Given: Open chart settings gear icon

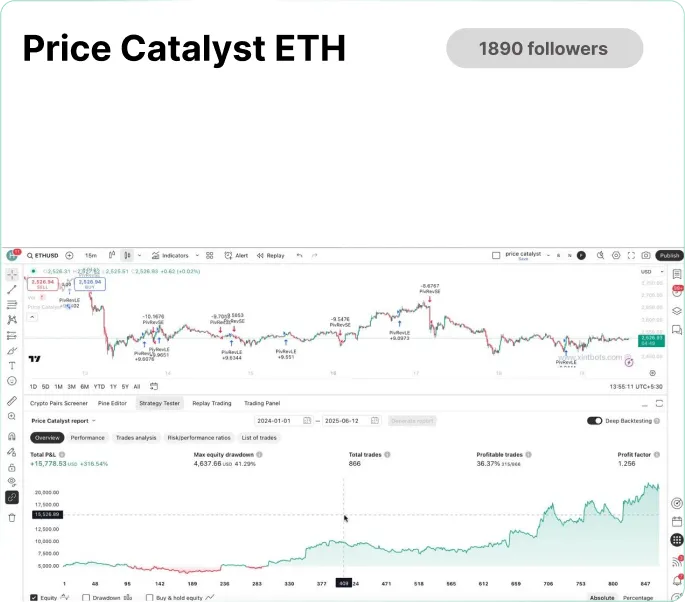Looking at the screenshot, I should [x=616, y=256].
